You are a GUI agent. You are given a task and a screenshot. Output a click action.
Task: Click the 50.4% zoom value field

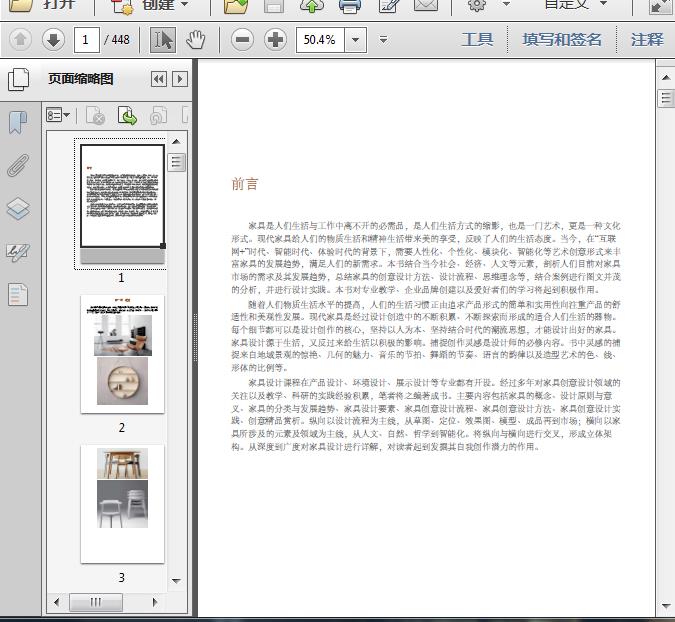320,40
